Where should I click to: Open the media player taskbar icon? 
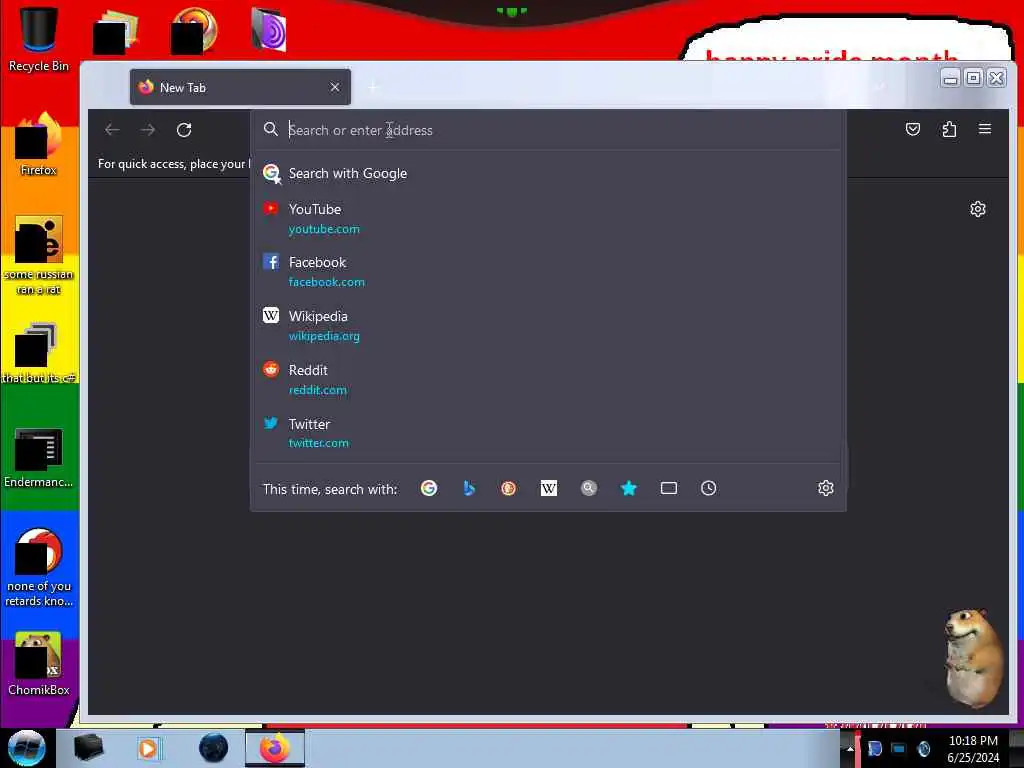(x=148, y=748)
